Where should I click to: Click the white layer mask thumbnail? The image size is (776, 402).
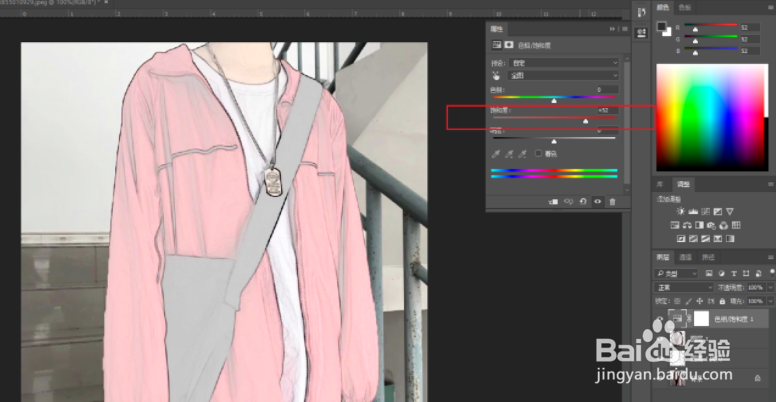[x=701, y=319]
